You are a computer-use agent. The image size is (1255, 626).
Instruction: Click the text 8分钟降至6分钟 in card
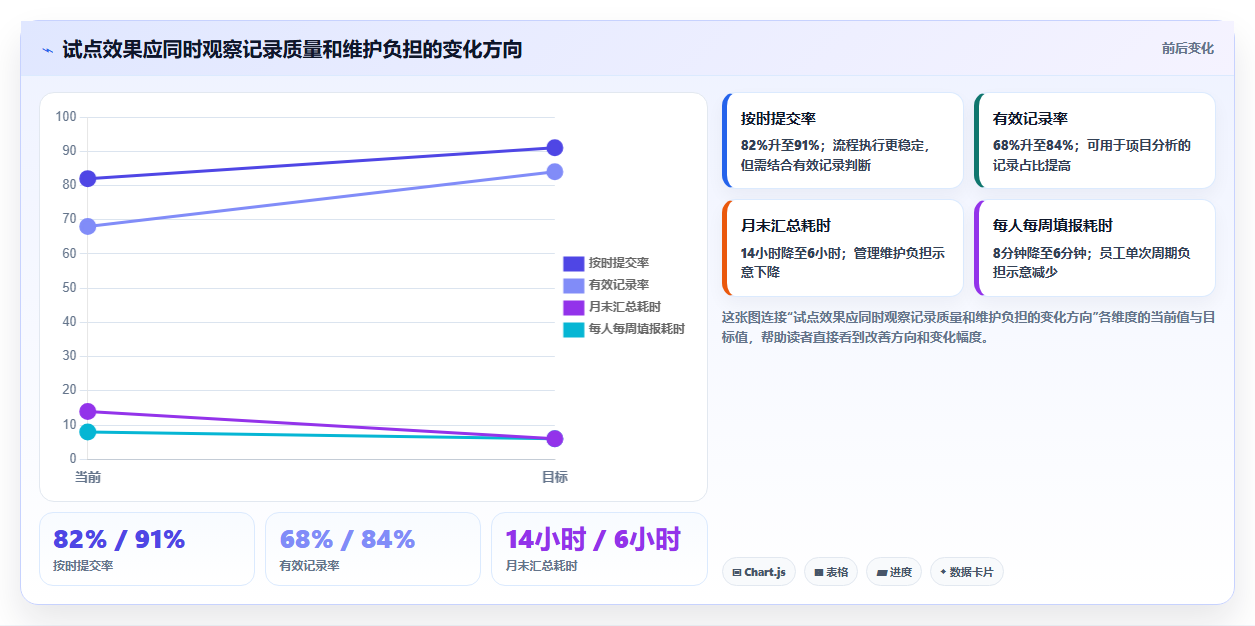pos(1042,252)
